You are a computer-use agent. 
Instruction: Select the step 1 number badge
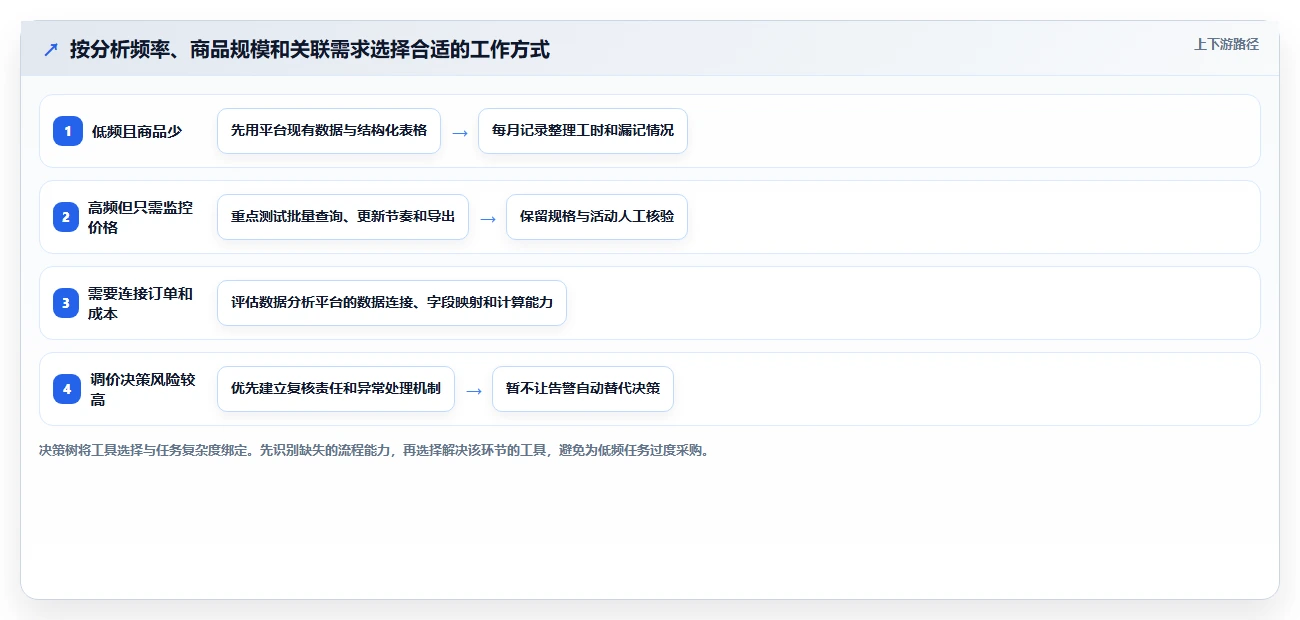[68, 131]
